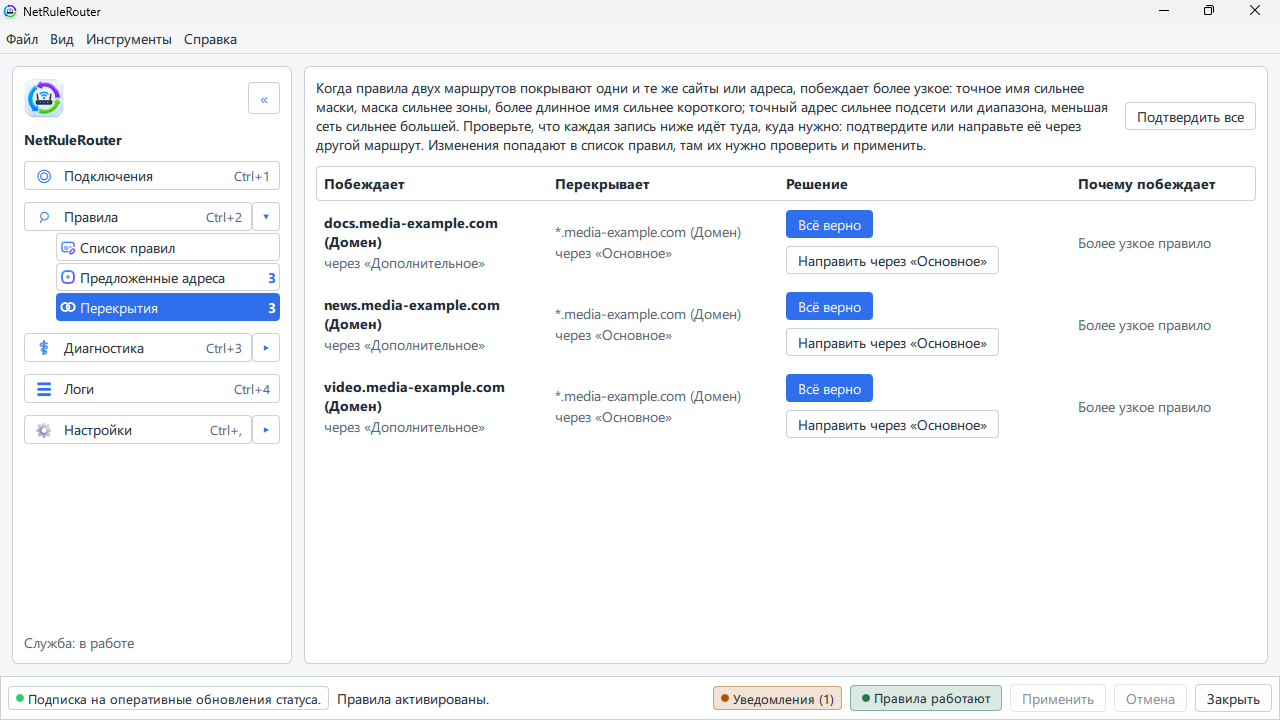Click the Перекрытия overlapping circles icon
1280x720 pixels.
[68, 308]
